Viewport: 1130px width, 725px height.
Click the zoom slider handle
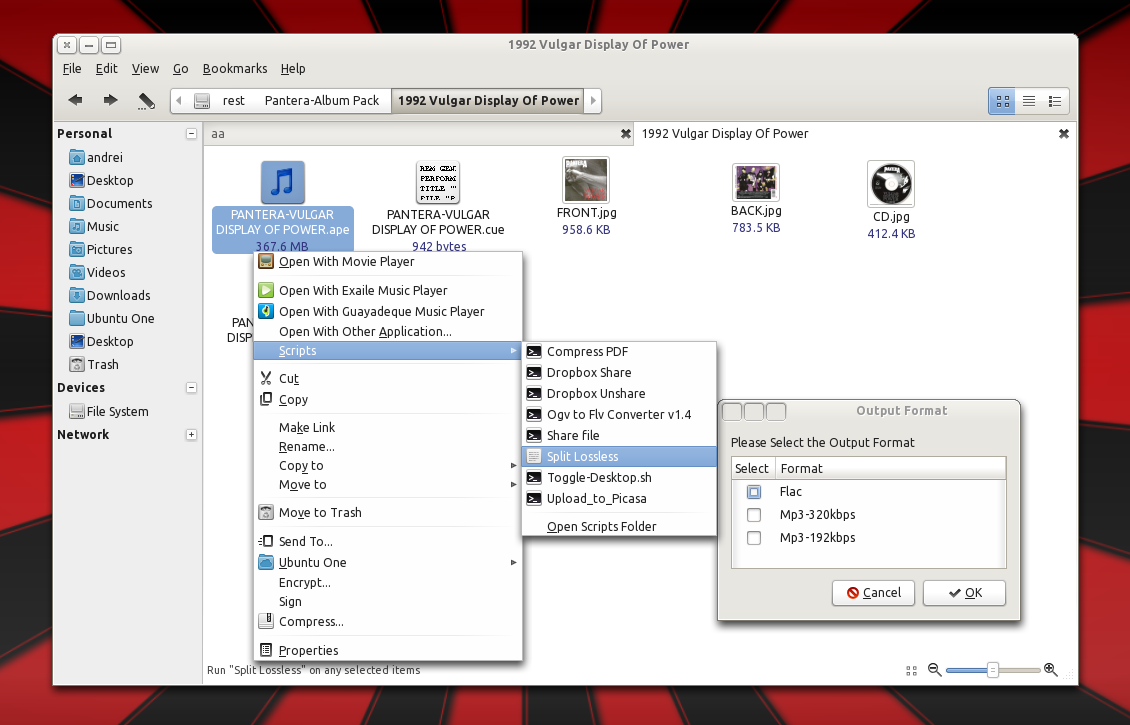click(993, 670)
